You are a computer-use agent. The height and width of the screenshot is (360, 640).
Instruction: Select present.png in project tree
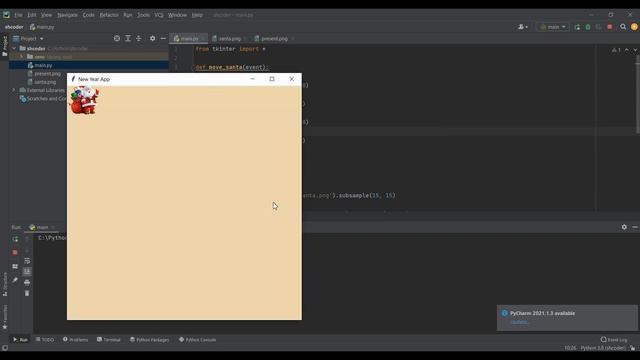[44, 73]
